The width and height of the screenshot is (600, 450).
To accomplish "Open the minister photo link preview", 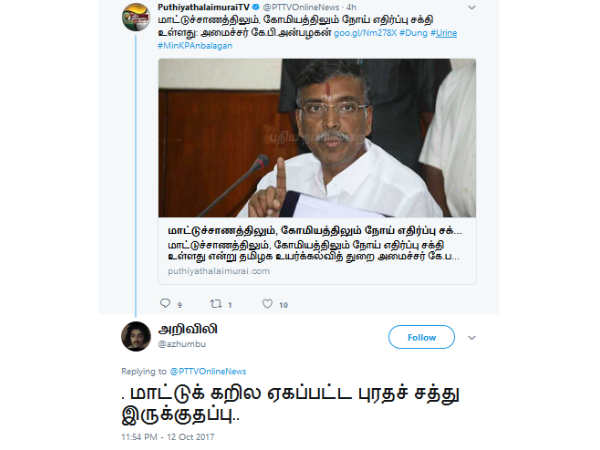I will point(317,138).
